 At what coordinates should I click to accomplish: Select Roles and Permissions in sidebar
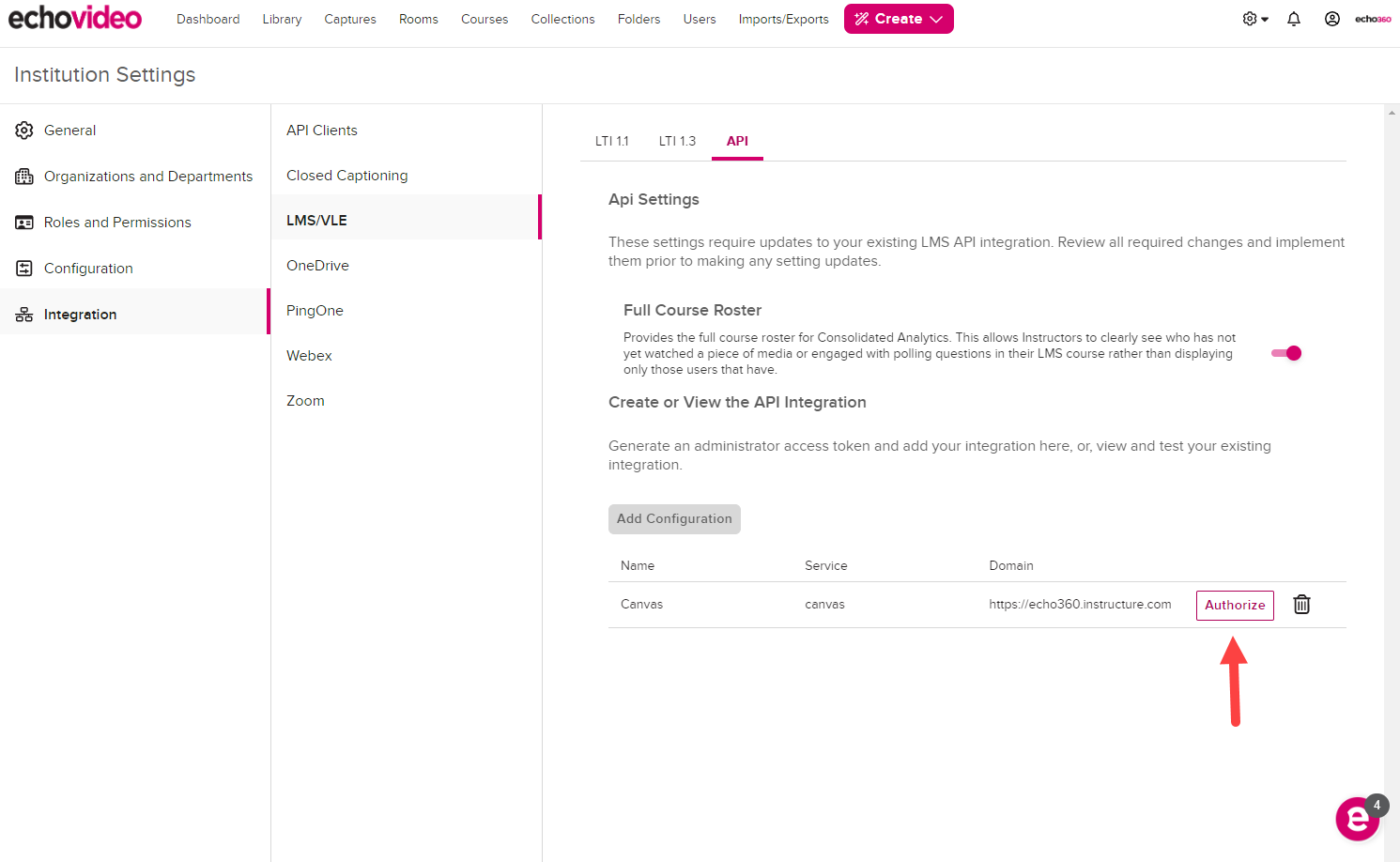click(x=135, y=223)
